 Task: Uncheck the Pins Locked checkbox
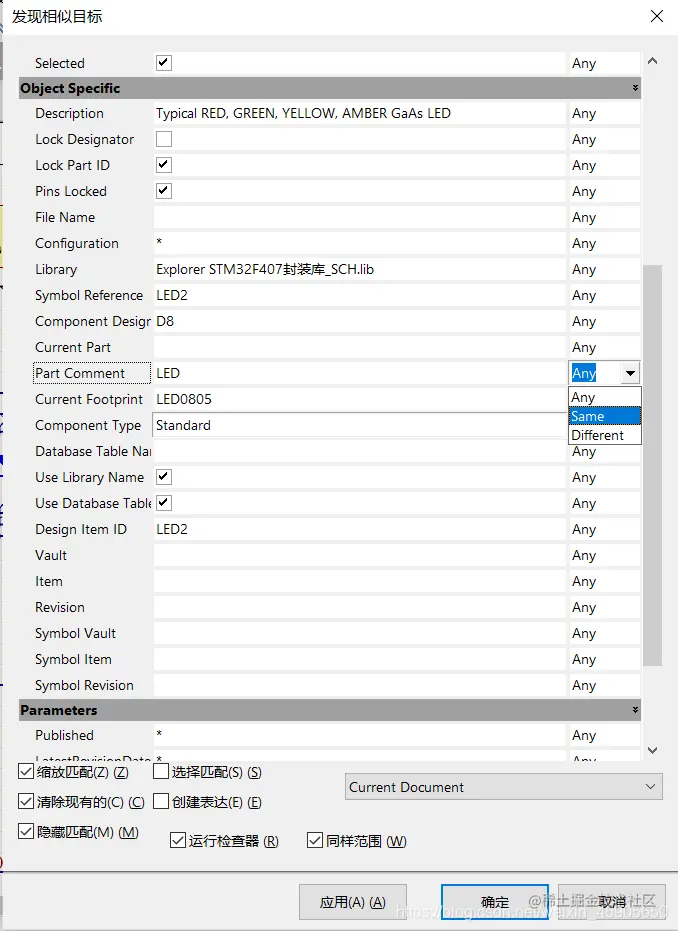point(164,191)
